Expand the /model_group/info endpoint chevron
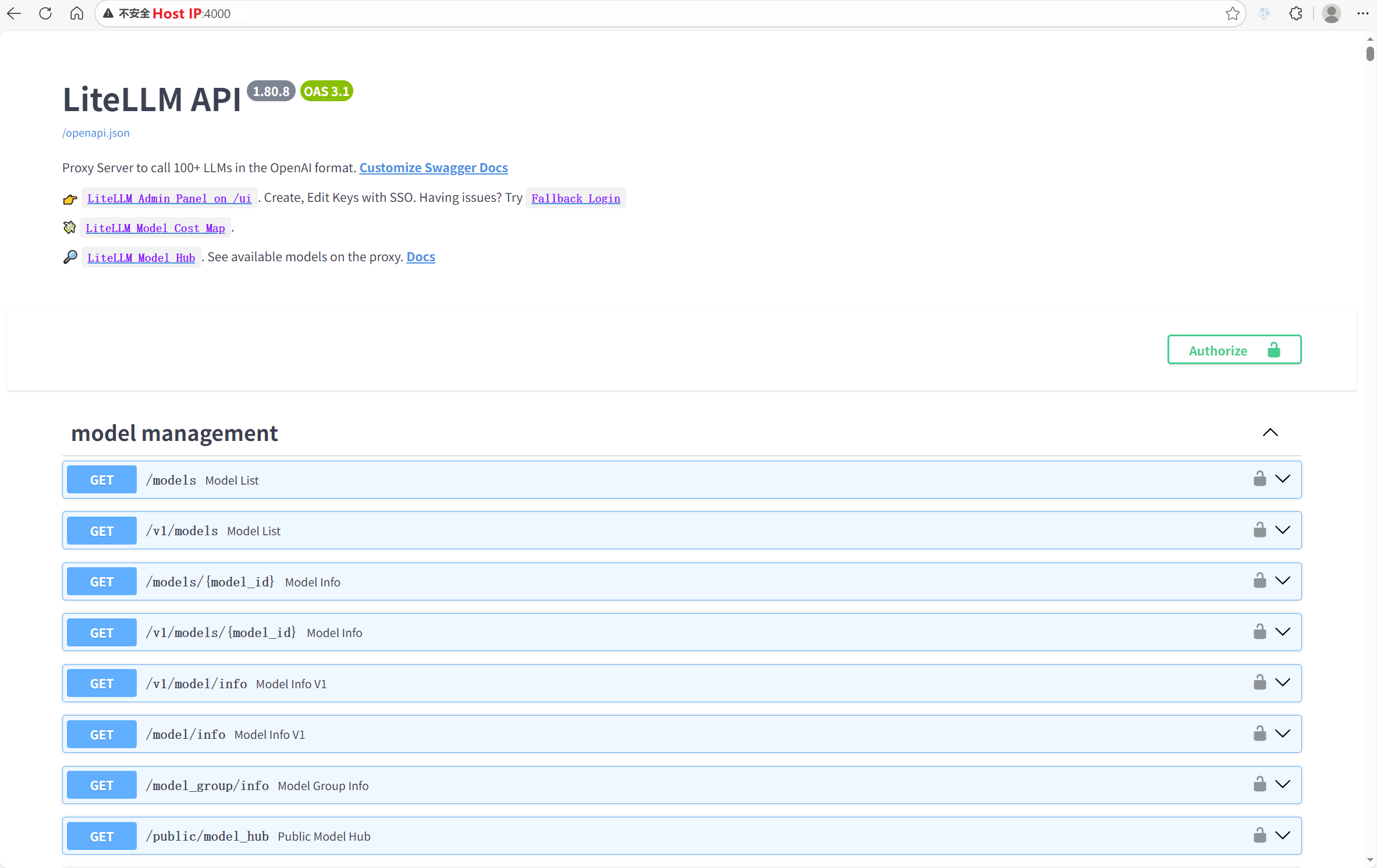Image resolution: width=1377 pixels, height=868 pixels. coord(1283,784)
